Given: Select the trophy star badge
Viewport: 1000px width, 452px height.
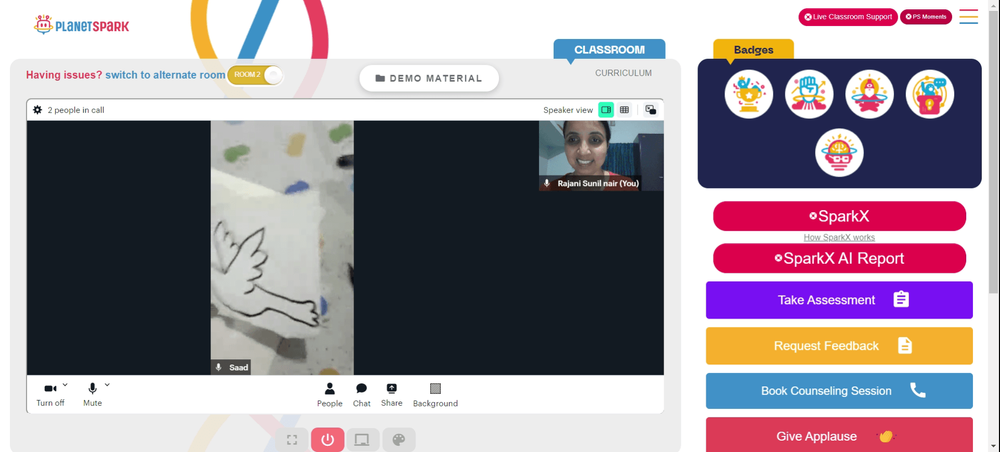Looking at the screenshot, I should coord(749,94).
